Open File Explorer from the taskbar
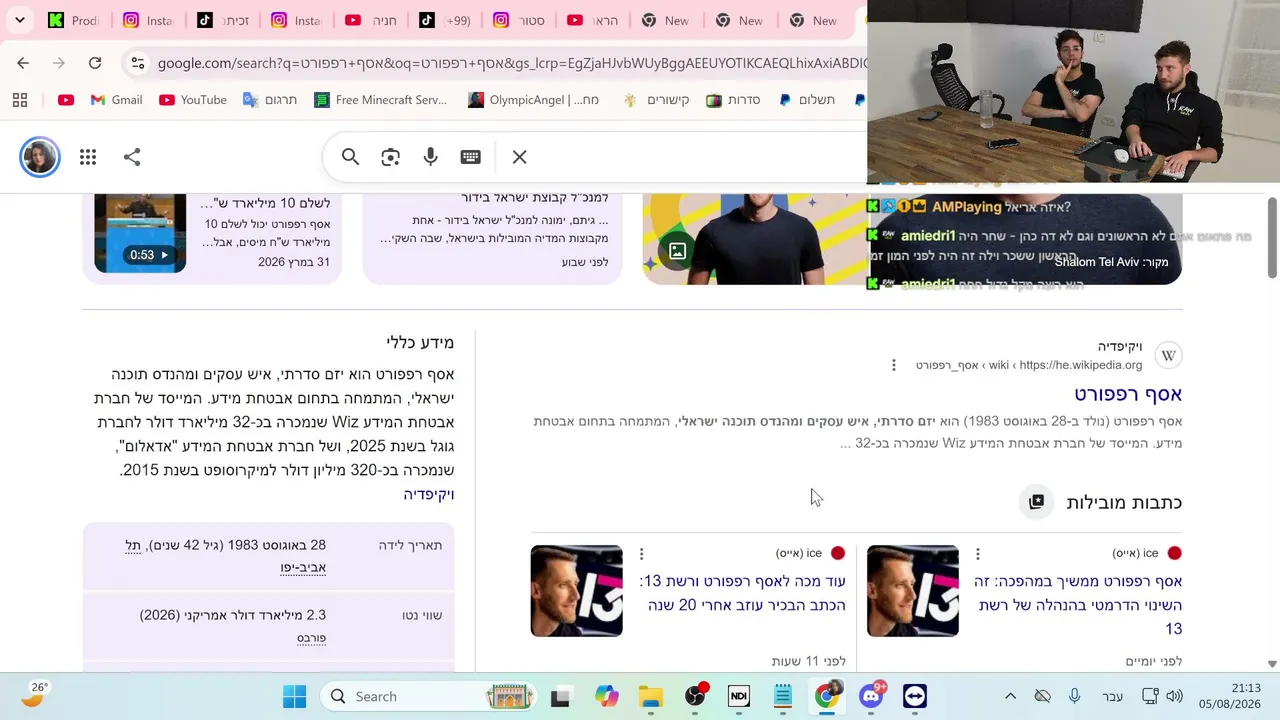The height and width of the screenshot is (720, 1280). point(651,697)
